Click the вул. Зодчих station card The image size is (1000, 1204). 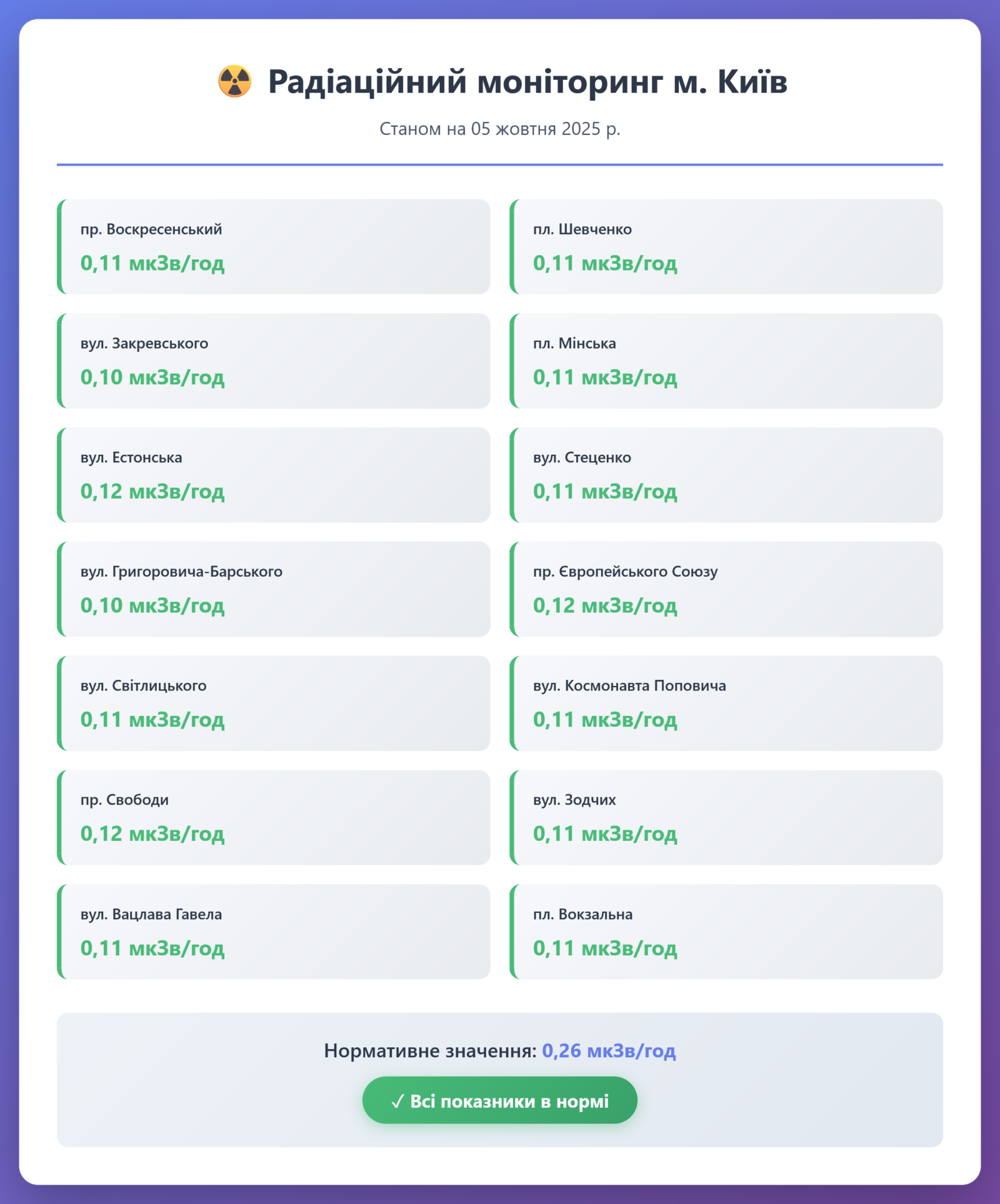(x=726, y=817)
